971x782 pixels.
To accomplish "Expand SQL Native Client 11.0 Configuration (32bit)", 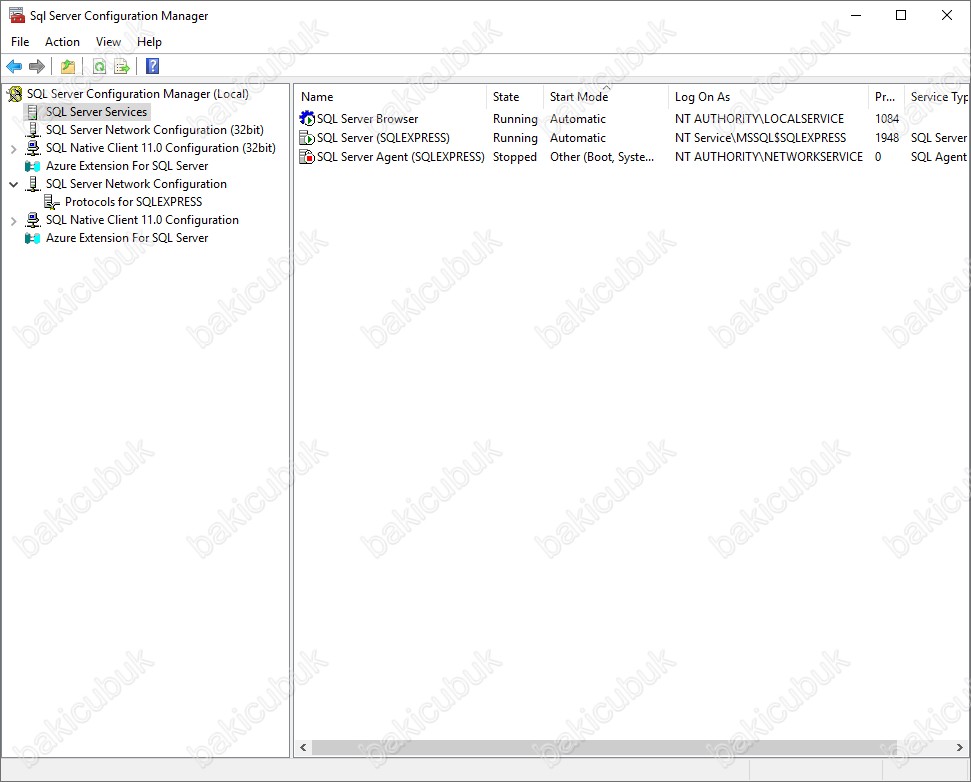I will point(14,149).
